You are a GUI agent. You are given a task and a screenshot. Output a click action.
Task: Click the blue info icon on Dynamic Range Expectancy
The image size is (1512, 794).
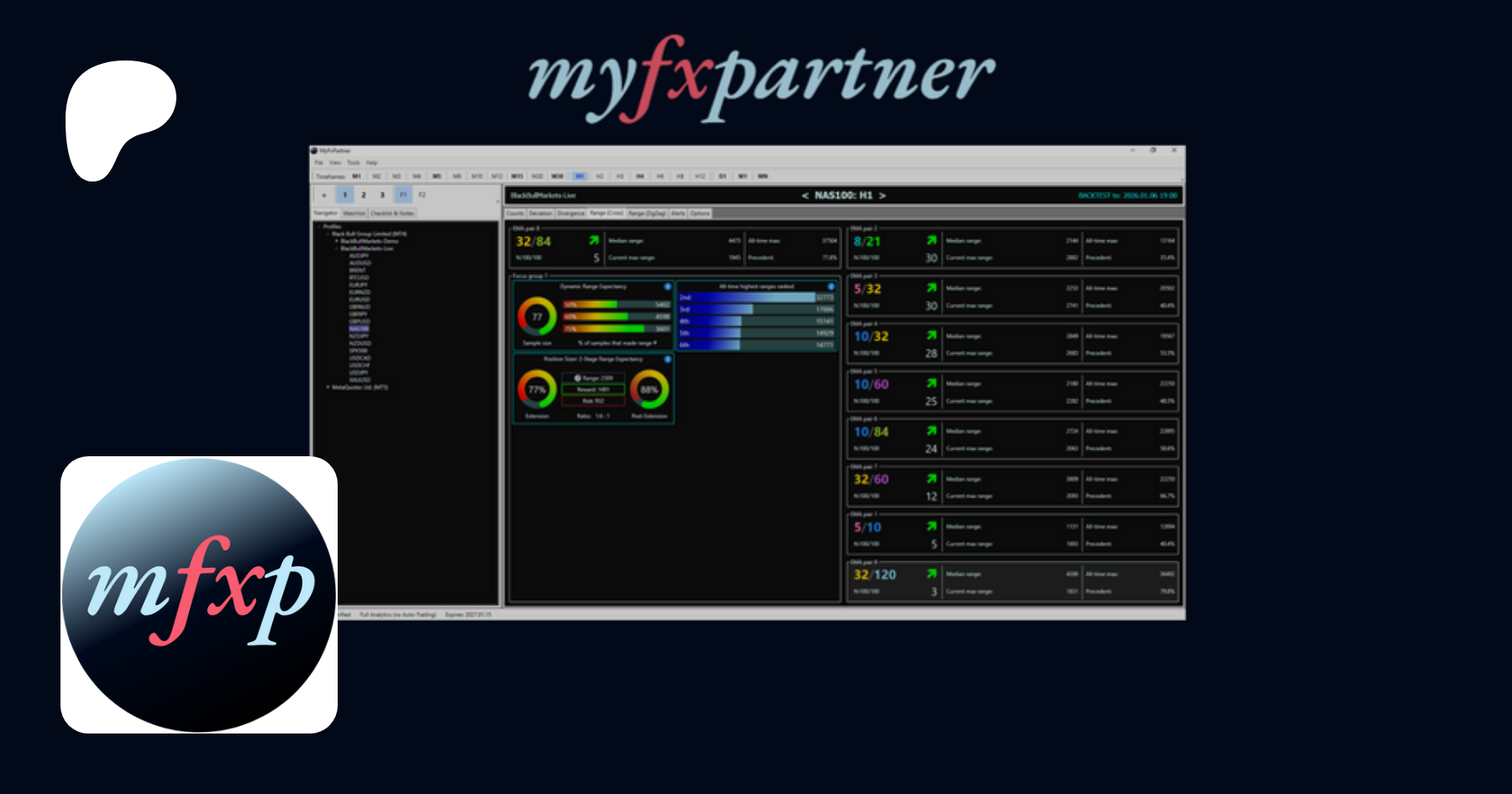tap(668, 287)
